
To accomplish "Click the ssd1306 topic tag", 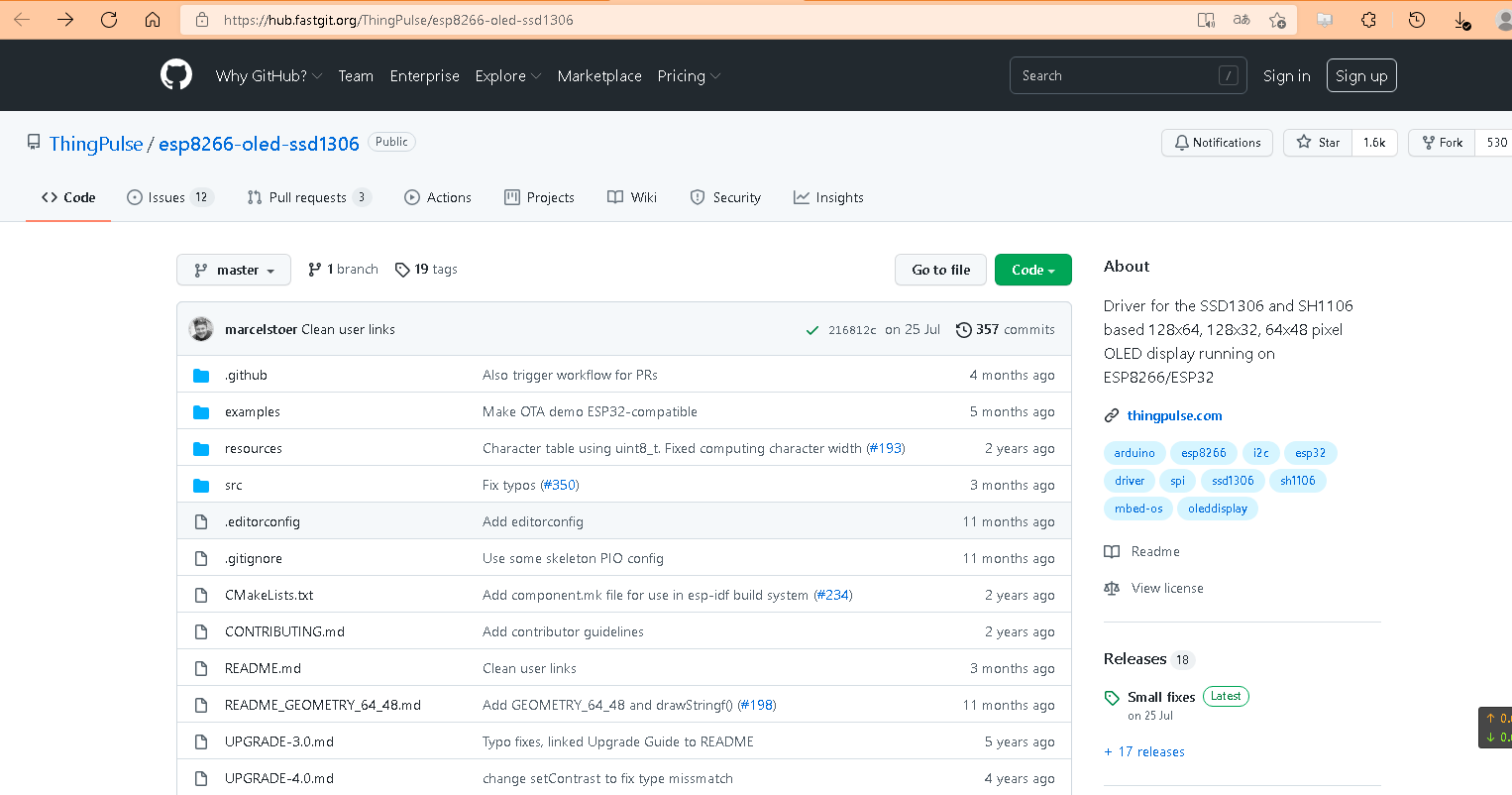I will pos(1233,481).
